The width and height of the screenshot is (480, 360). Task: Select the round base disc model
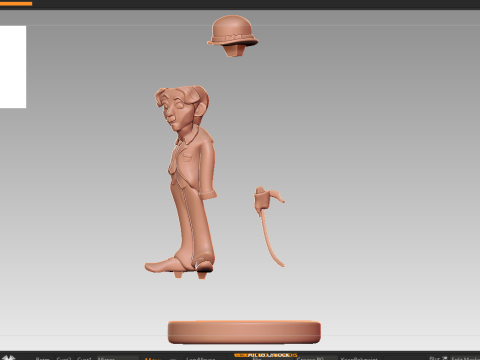pyautogui.click(x=244, y=332)
